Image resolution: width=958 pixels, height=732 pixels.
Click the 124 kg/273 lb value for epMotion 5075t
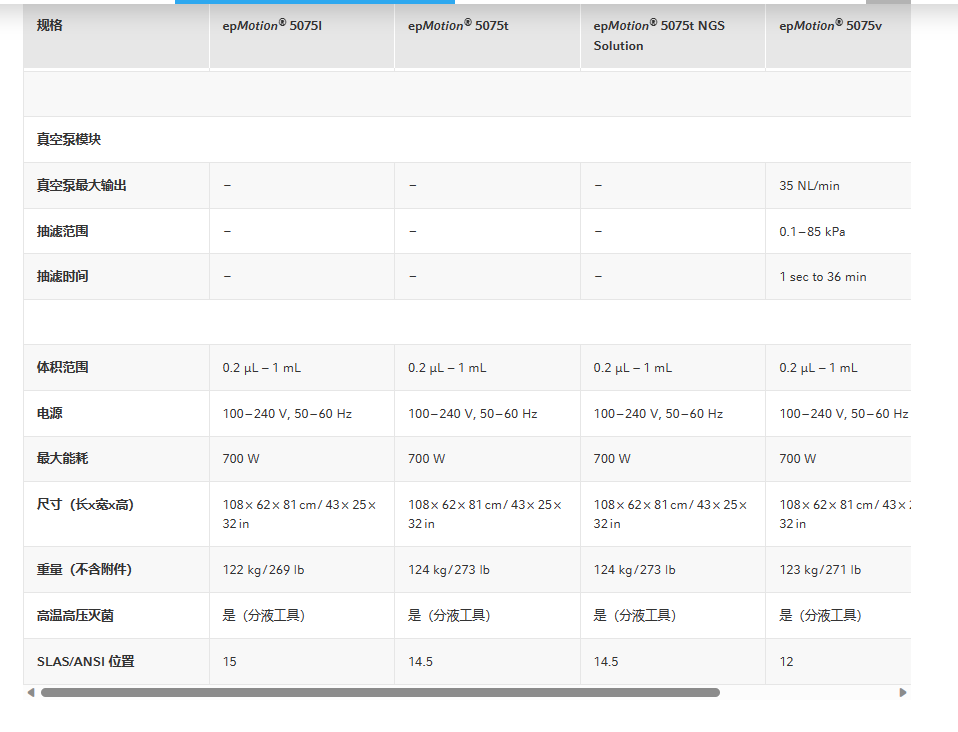[x=449, y=570]
